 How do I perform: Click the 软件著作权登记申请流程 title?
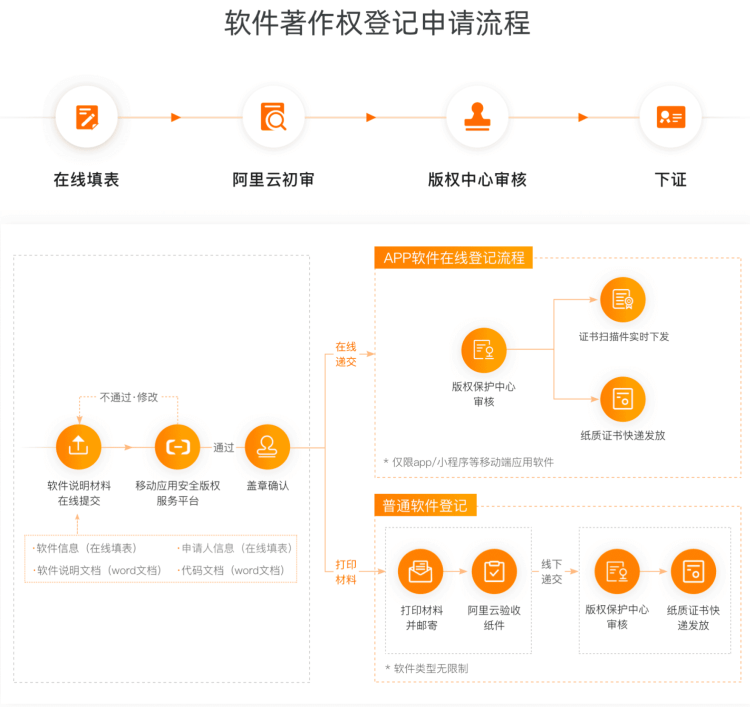click(377, 23)
